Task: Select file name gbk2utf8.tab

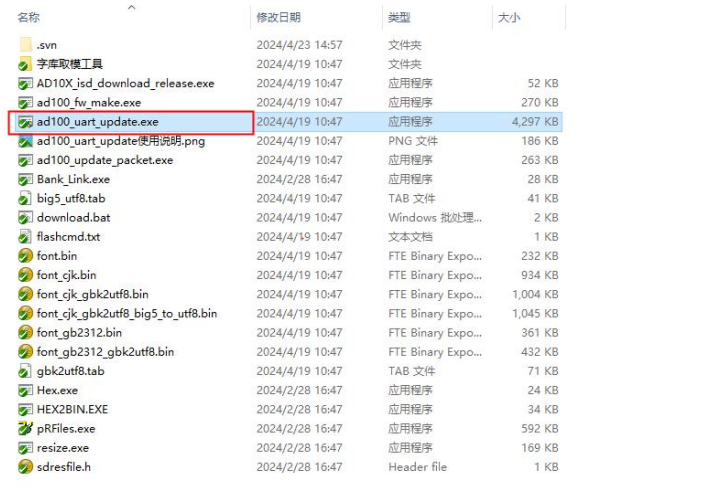Action: click(70, 371)
